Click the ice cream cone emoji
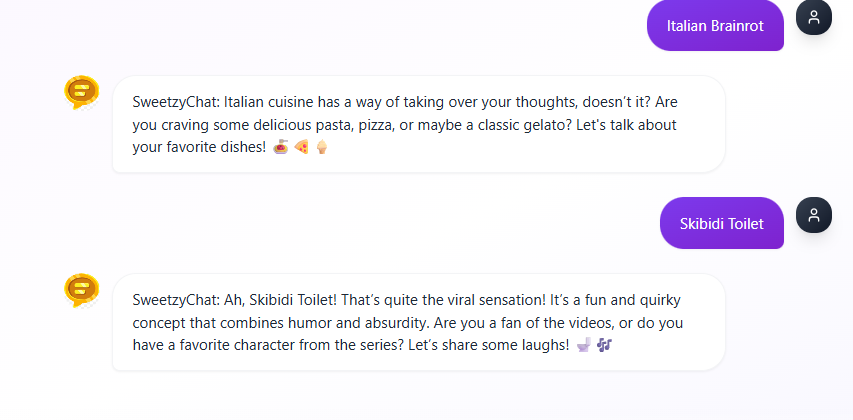Screen dimensions: 853x420 pos(321,148)
